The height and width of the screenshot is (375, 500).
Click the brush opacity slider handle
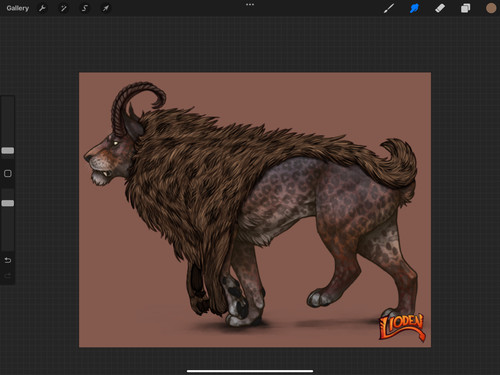click(8, 203)
